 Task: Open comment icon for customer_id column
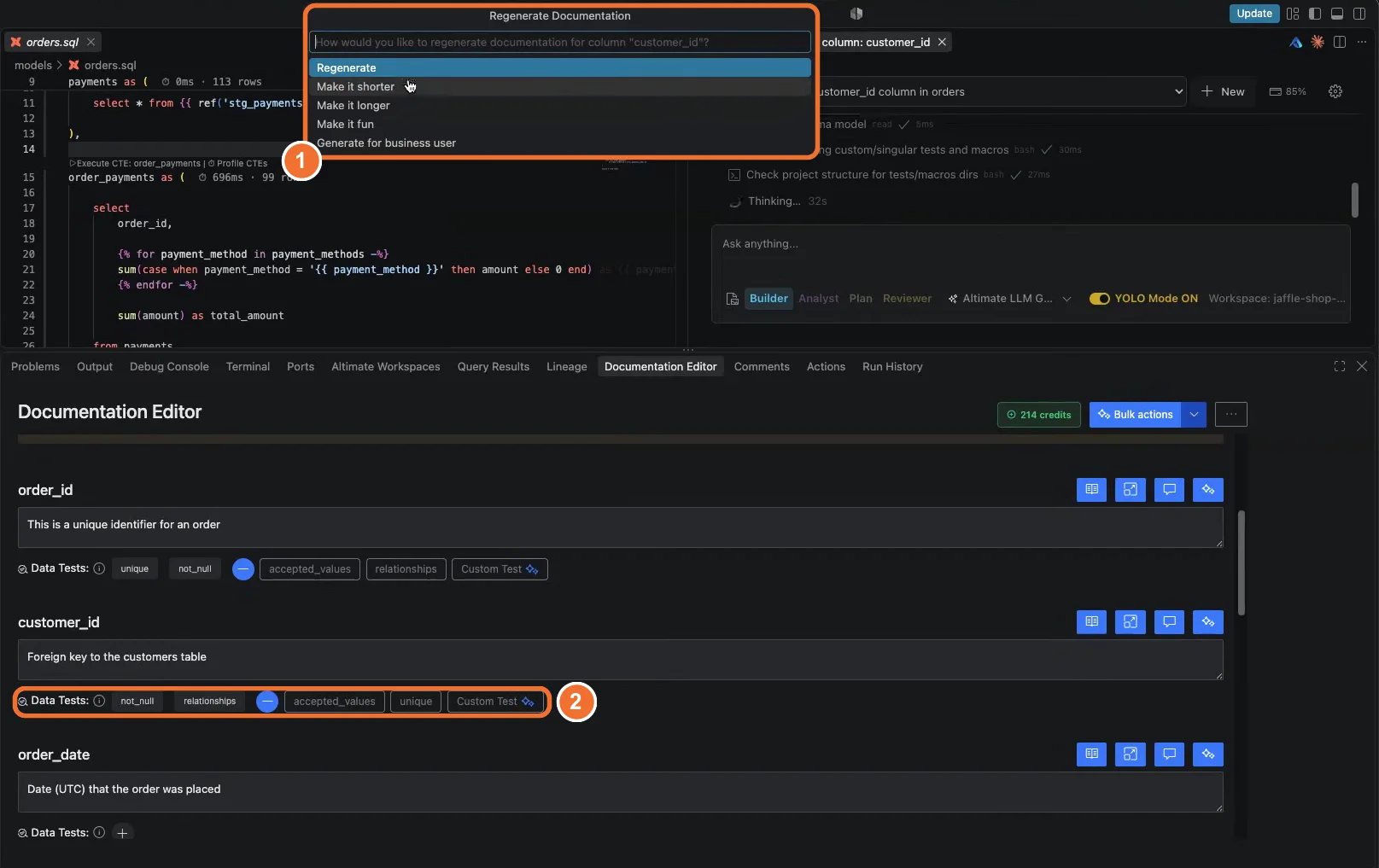1169,621
